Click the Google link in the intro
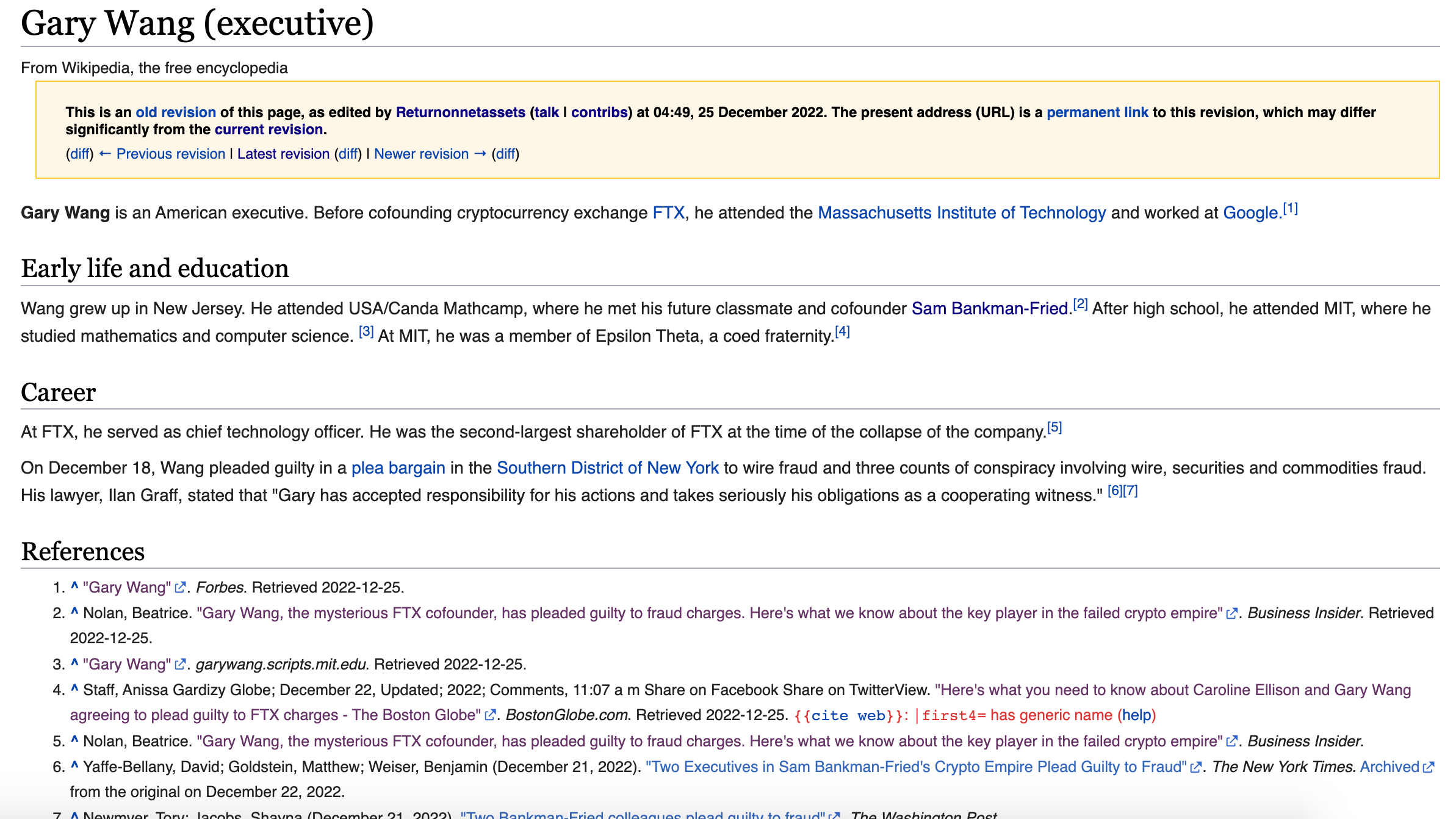Screen dimensions: 1456x819 point(1248,213)
